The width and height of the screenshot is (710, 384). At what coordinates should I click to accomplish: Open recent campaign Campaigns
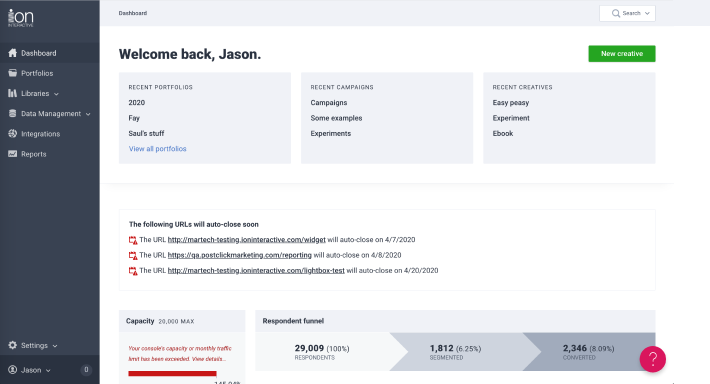pyautogui.click(x=329, y=102)
